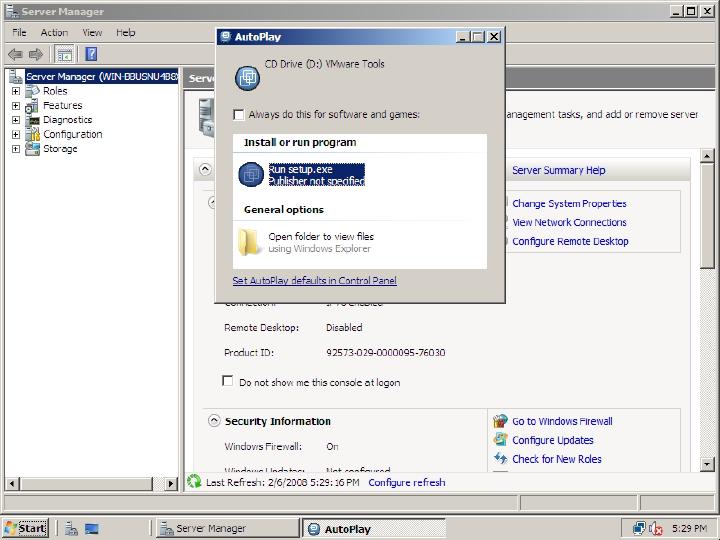Click Configure refresh link
Viewport: 720px width, 540px height.
(406, 482)
